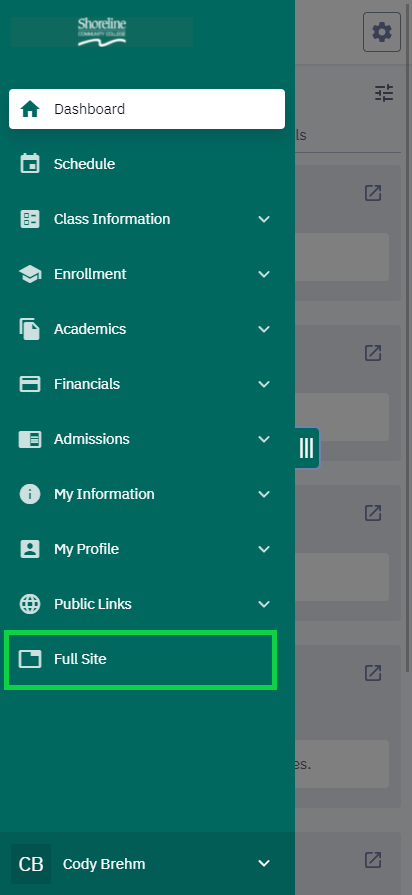This screenshot has height=895, width=412.
Task: Open the Schedule link in the sidebar
Action: coord(147,164)
